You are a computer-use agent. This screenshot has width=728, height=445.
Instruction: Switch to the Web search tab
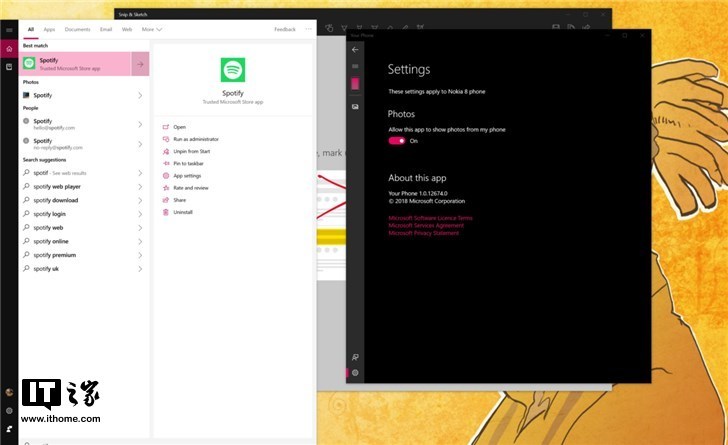(127, 29)
